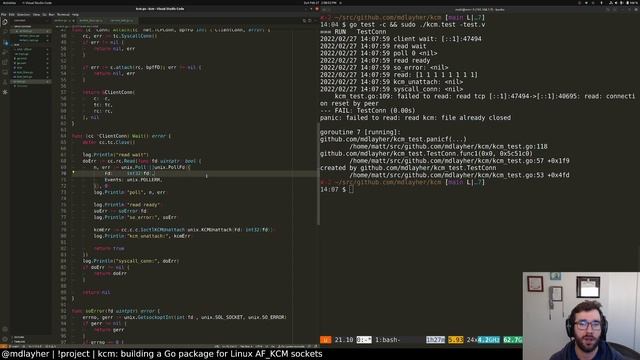Click the '4.2GHz' segment in tmux status bar

[489, 340]
